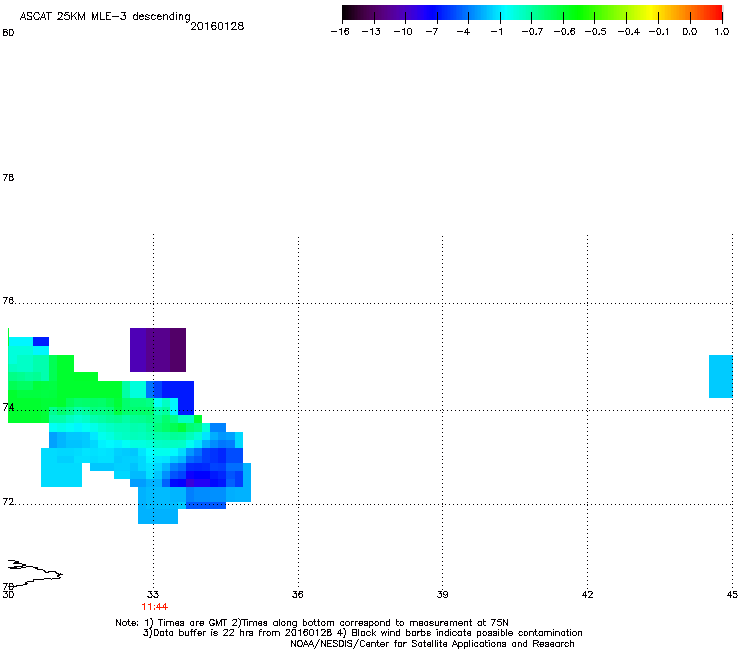This screenshot has height=650, width=740.
Task: Click the longitude label 36
Action: pyautogui.click(x=297, y=594)
